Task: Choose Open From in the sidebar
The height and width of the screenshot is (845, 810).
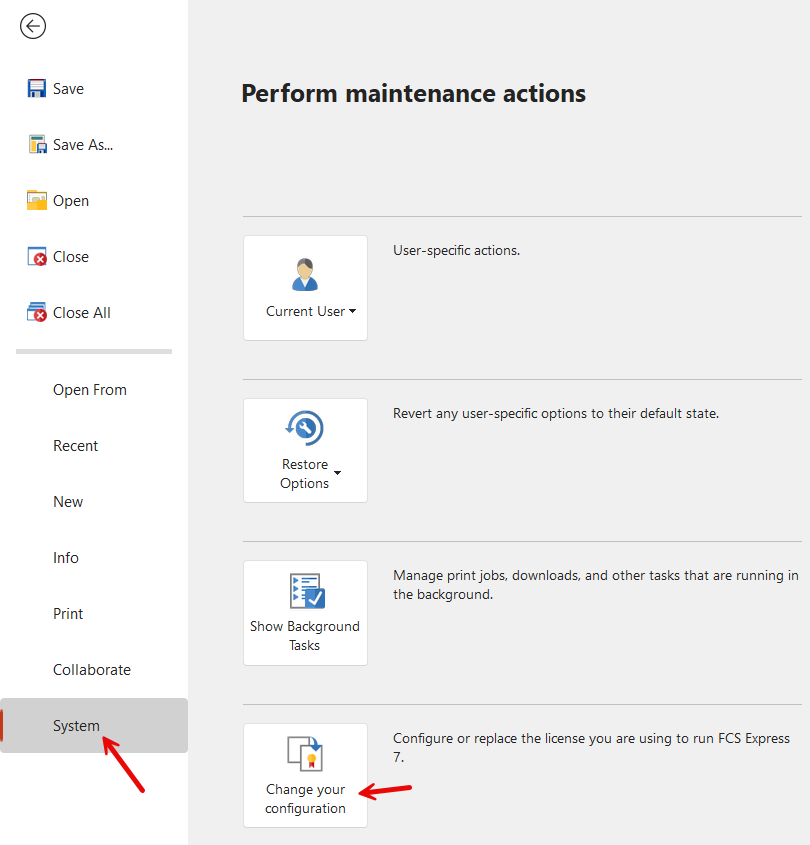Action: pos(90,390)
